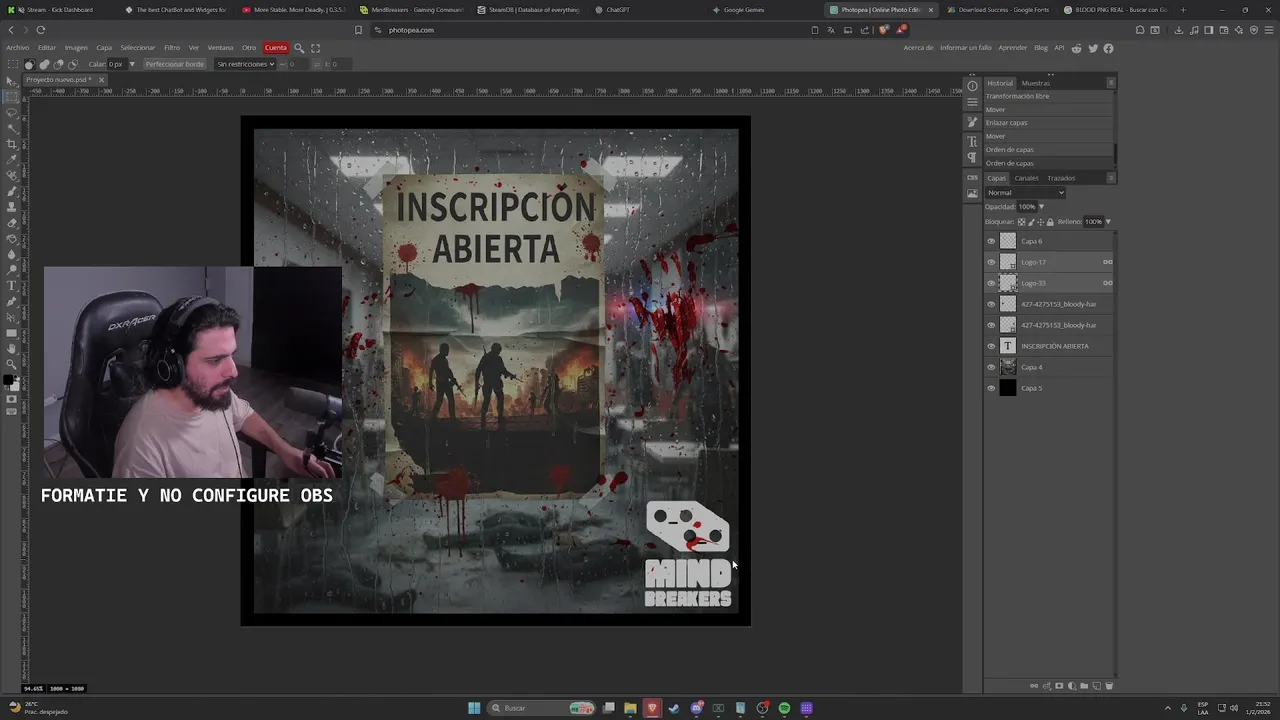Select the Crop tool
1280x720 pixels.
12,144
